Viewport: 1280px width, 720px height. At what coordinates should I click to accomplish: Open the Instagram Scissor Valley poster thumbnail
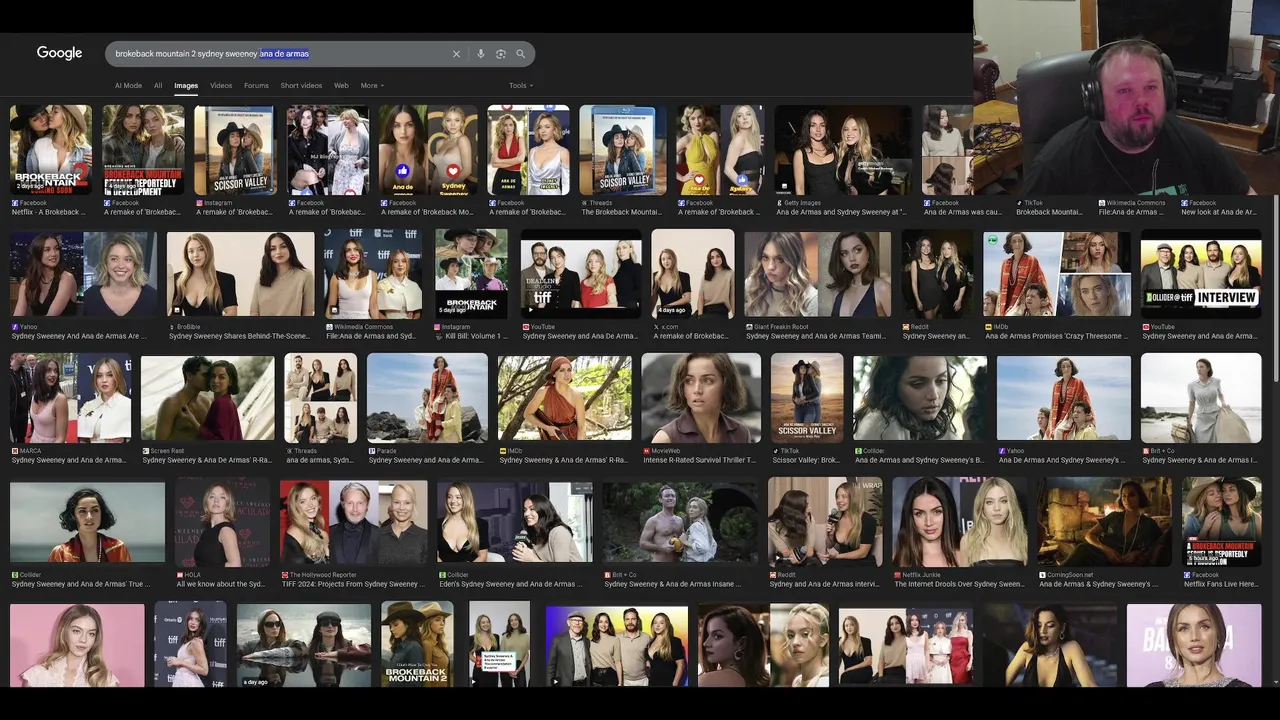(x=235, y=150)
